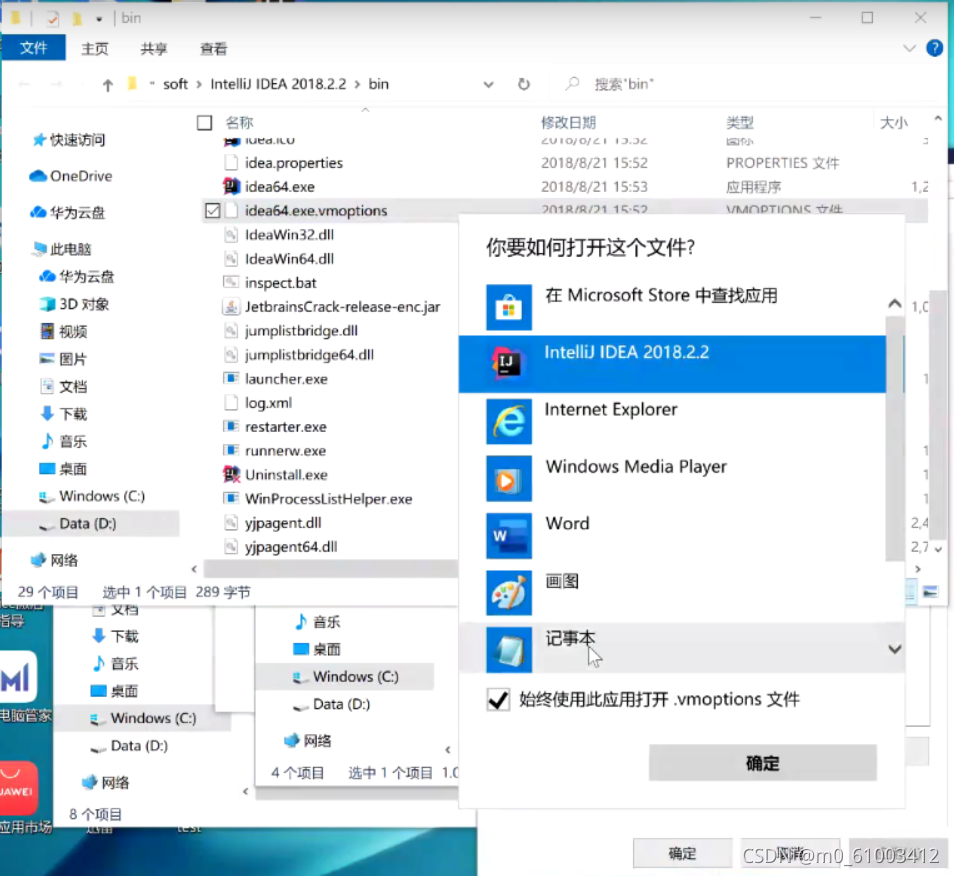
Task: Click the 音乐 note icon in bin window
Action: [47, 441]
